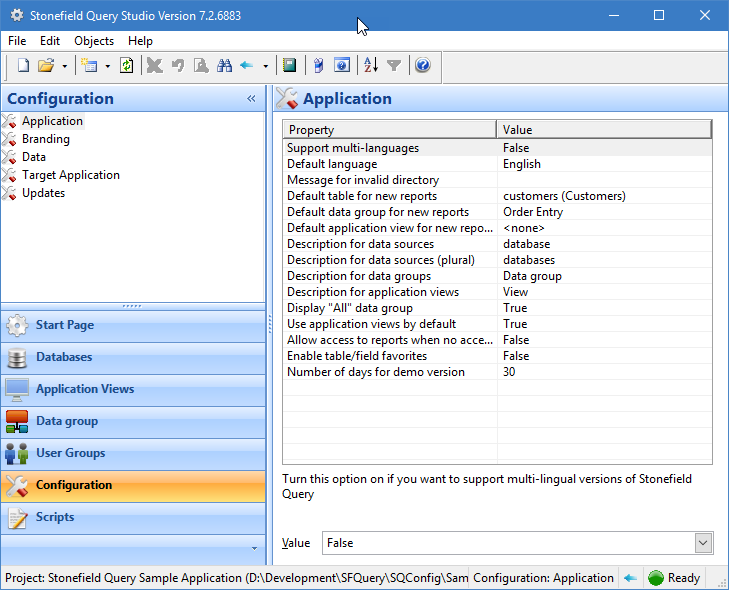Click the blue back arrow in status bar
This screenshot has width=729, height=590.
click(x=630, y=578)
